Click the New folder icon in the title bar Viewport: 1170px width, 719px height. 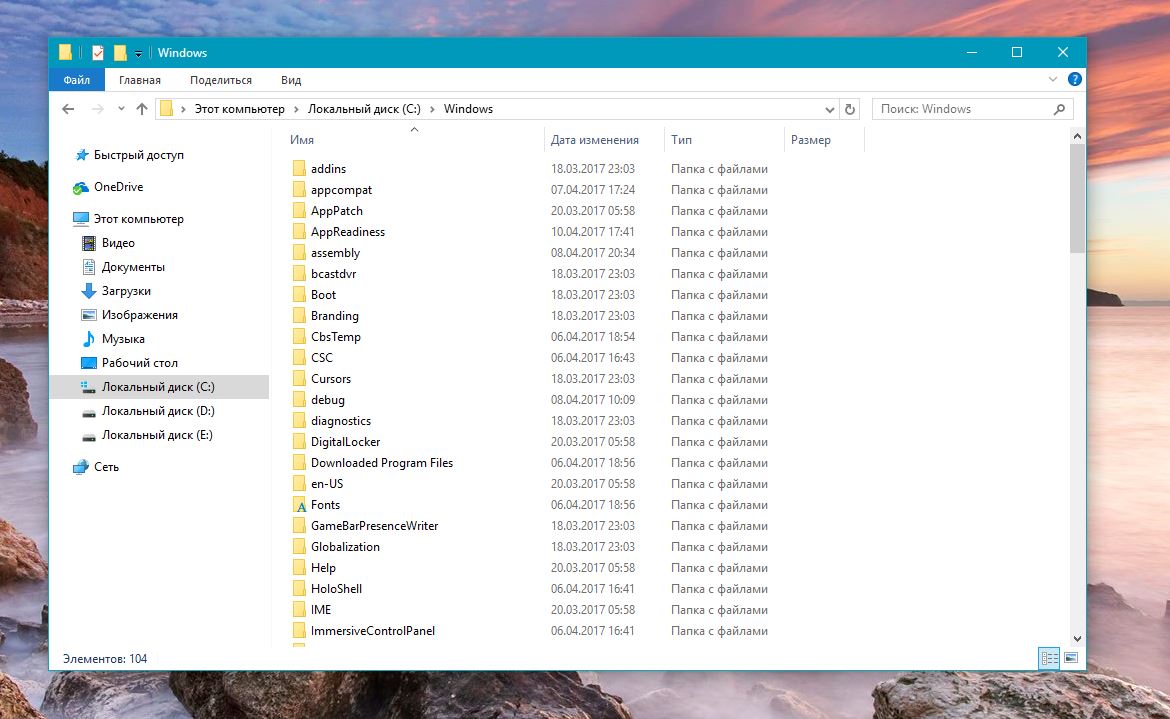click(120, 53)
